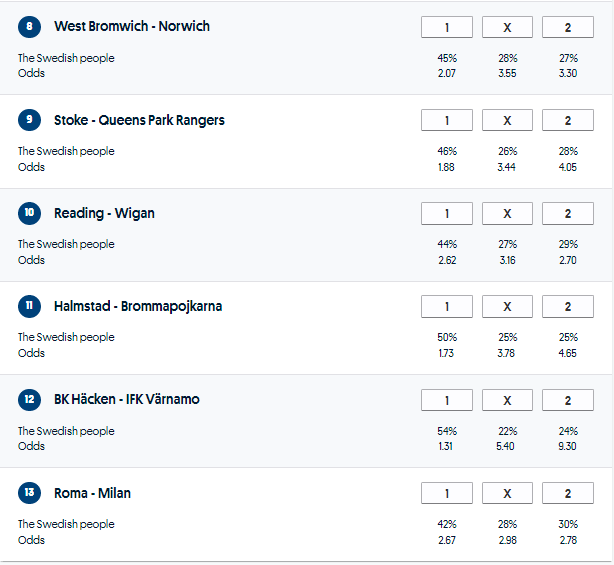
Task: Select 1 for BK Häcken - IFK Värnamo
Action: point(447,400)
